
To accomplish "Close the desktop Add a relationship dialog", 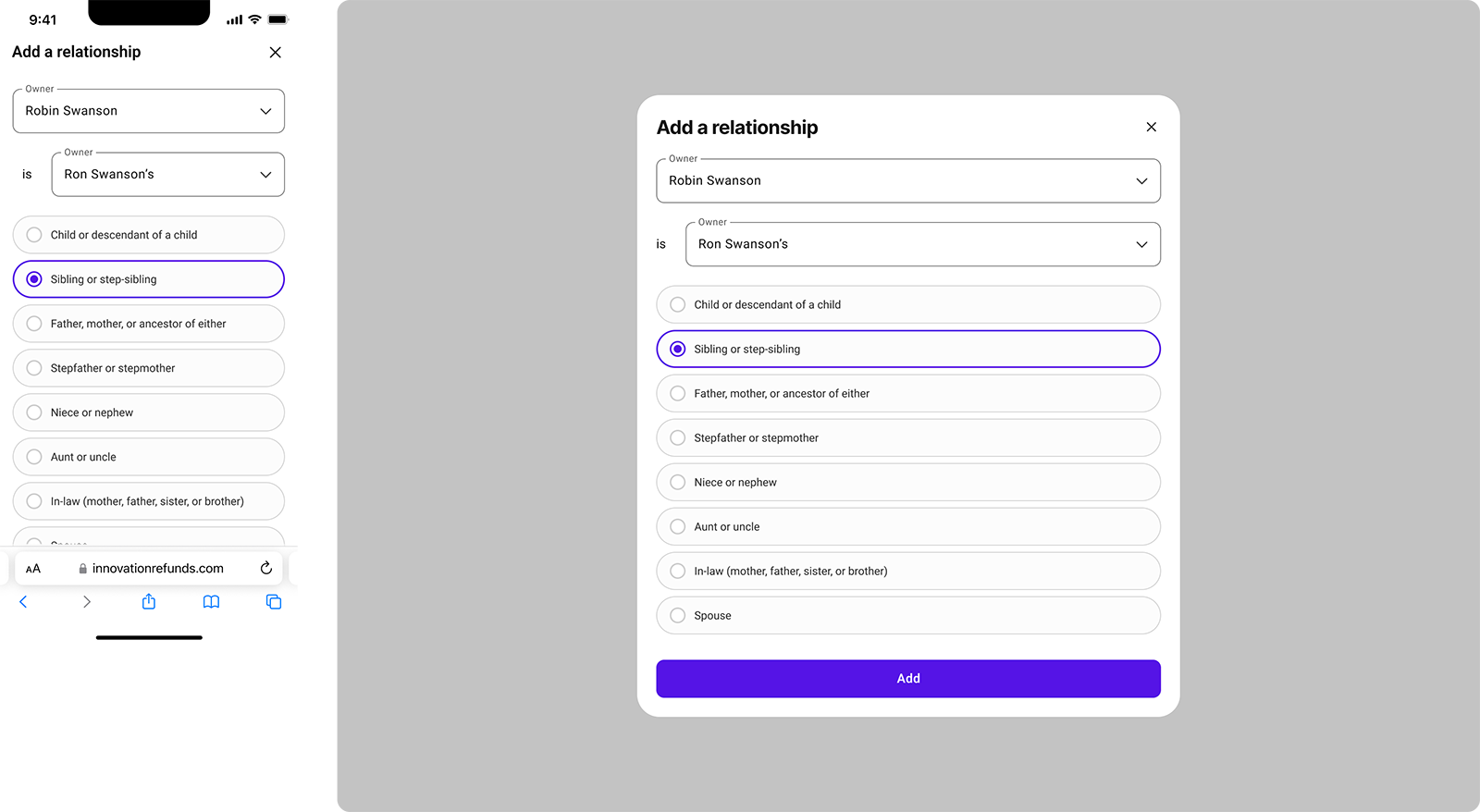I will click(1151, 127).
